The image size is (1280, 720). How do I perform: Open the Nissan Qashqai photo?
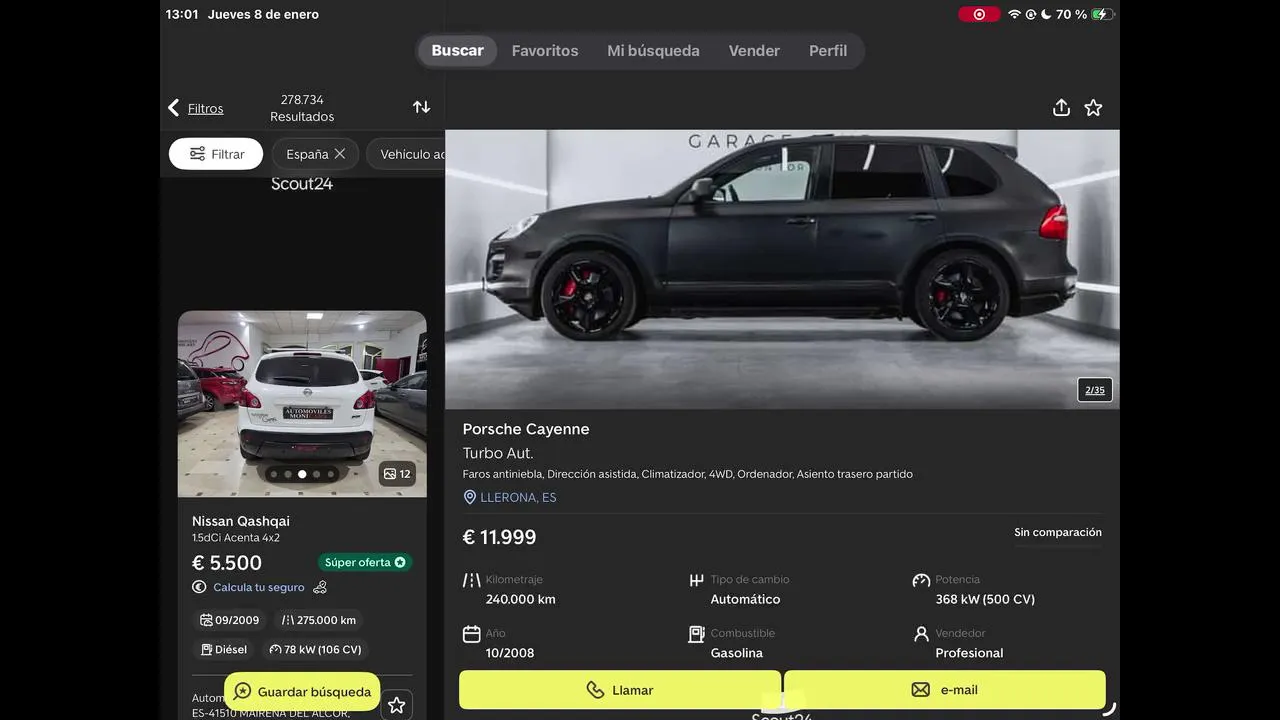302,404
